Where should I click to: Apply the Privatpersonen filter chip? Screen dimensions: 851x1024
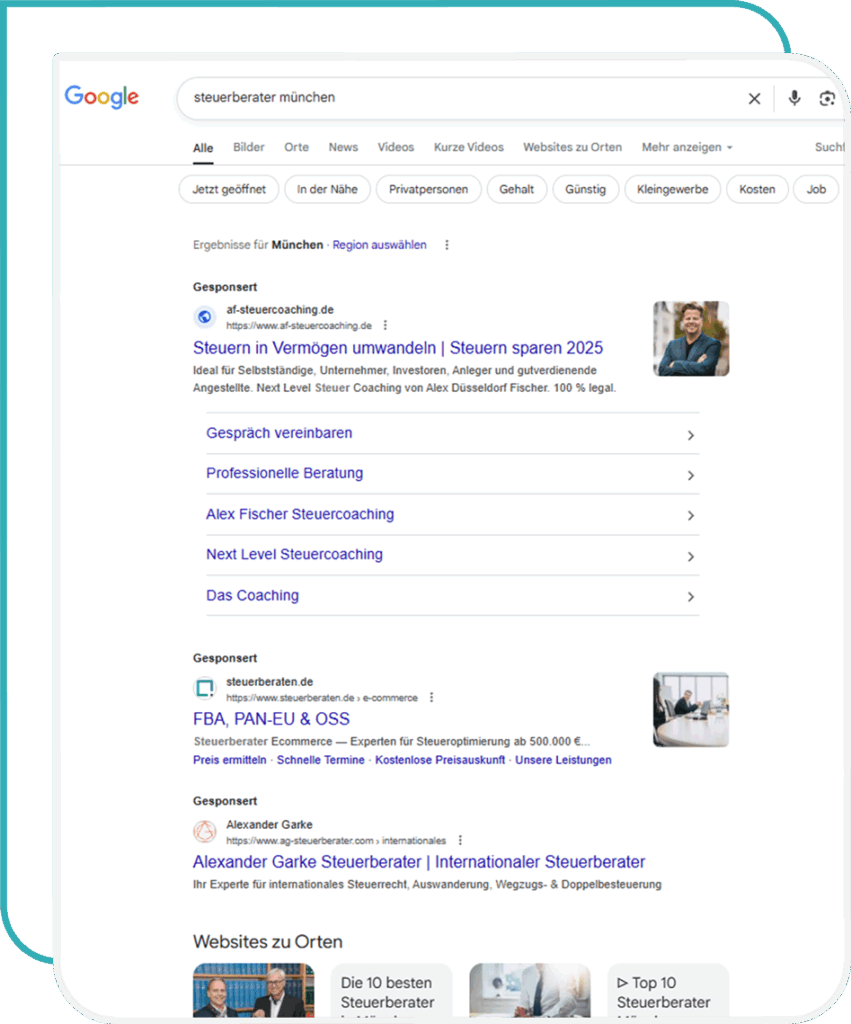(x=428, y=189)
